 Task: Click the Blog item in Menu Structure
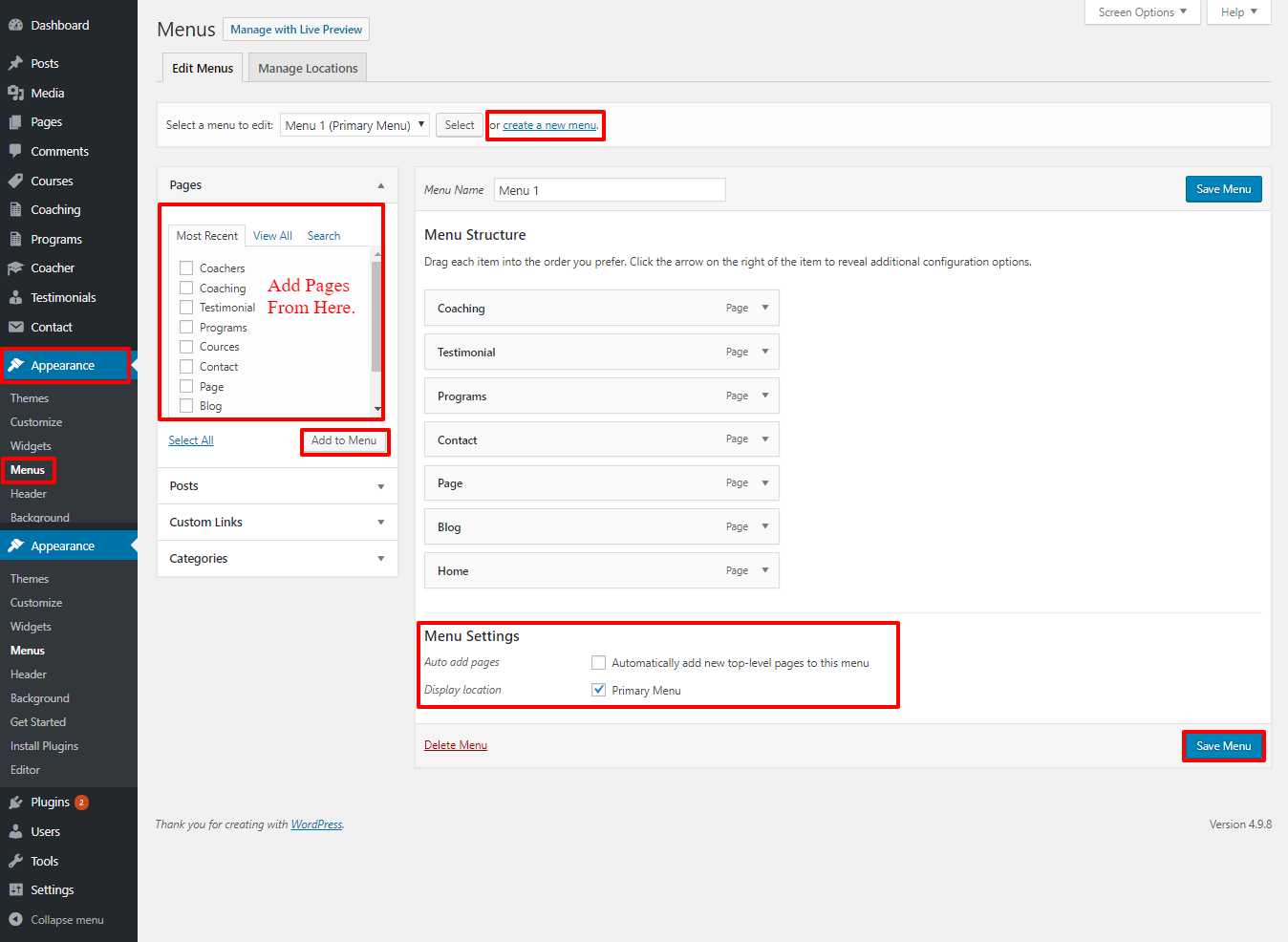602,527
